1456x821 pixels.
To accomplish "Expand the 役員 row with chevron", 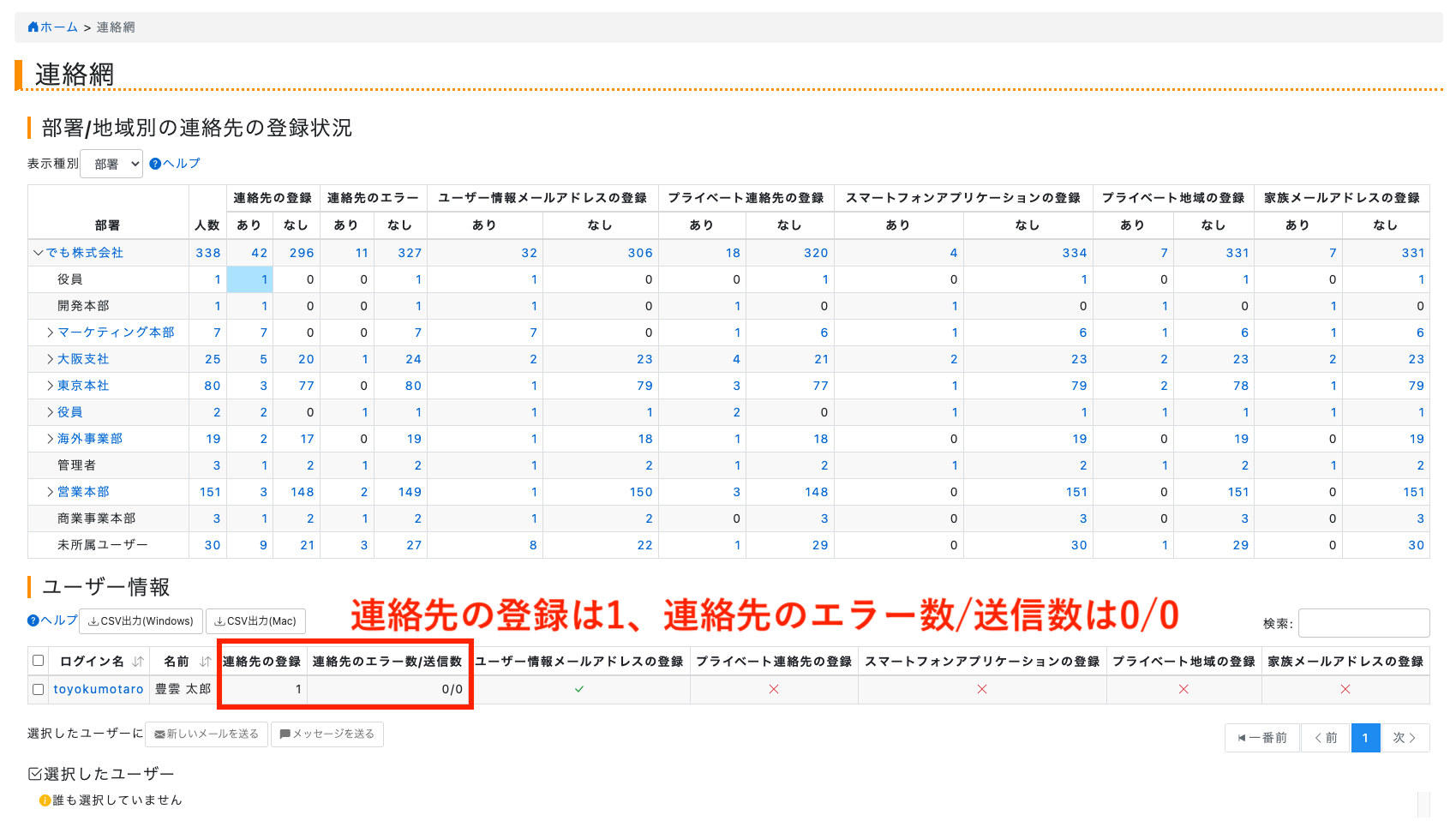I will click(51, 412).
